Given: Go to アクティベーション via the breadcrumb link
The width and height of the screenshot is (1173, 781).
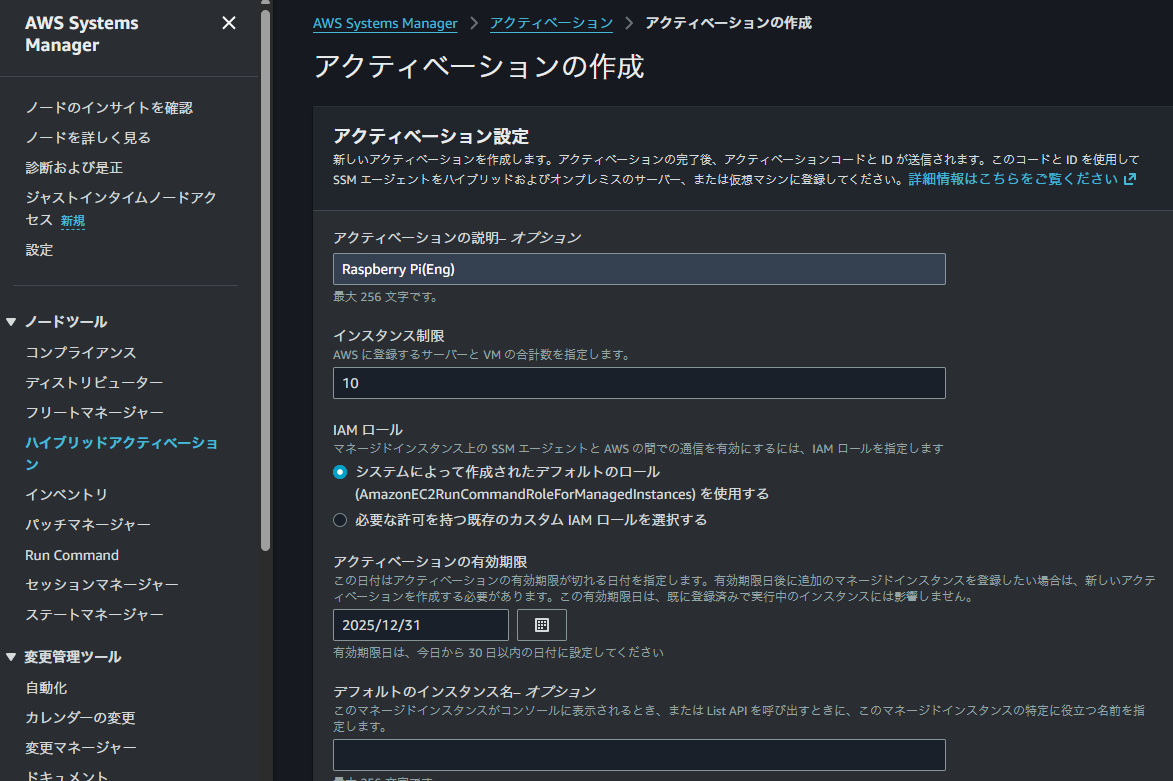Looking at the screenshot, I should click(x=551, y=22).
